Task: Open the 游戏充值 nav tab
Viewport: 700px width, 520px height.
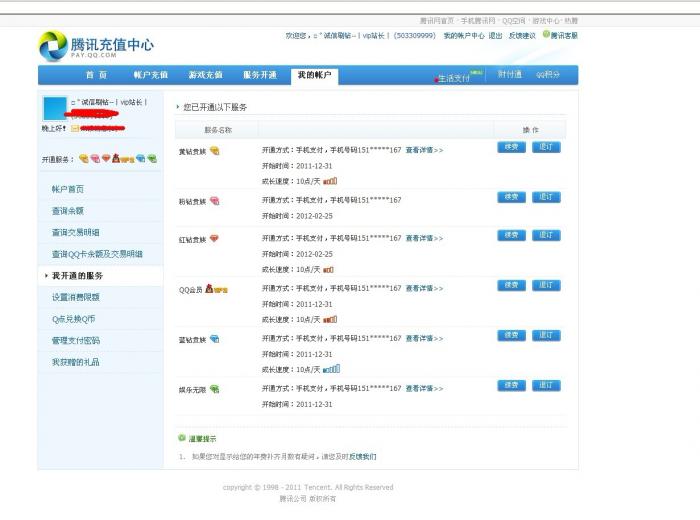Action: (x=205, y=75)
